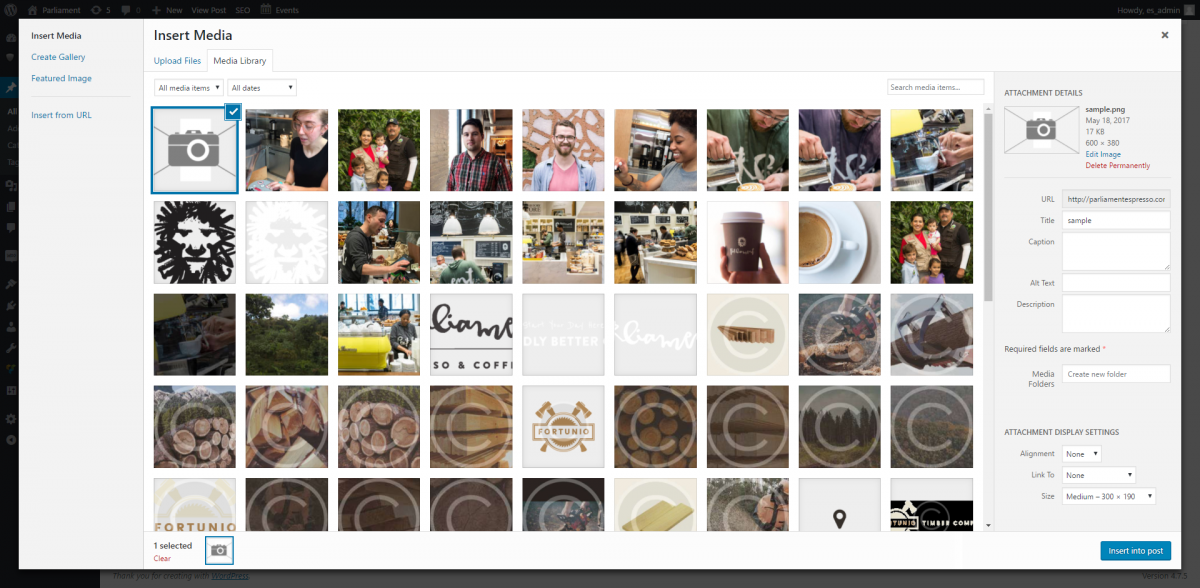Click the New plus icon in admin bar
This screenshot has width=1200, height=588.
[x=158, y=10]
